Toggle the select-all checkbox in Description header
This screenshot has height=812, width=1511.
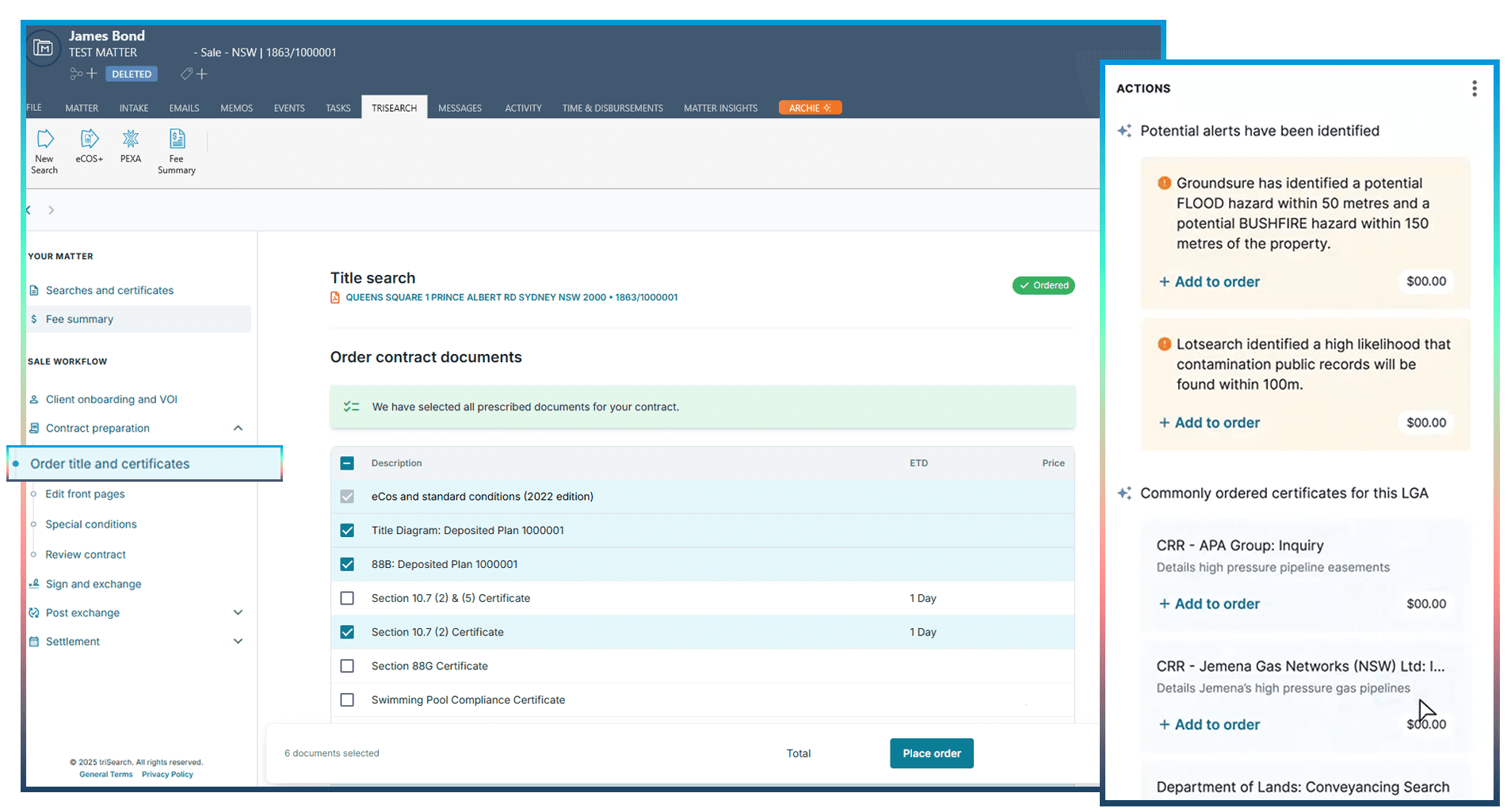click(347, 463)
